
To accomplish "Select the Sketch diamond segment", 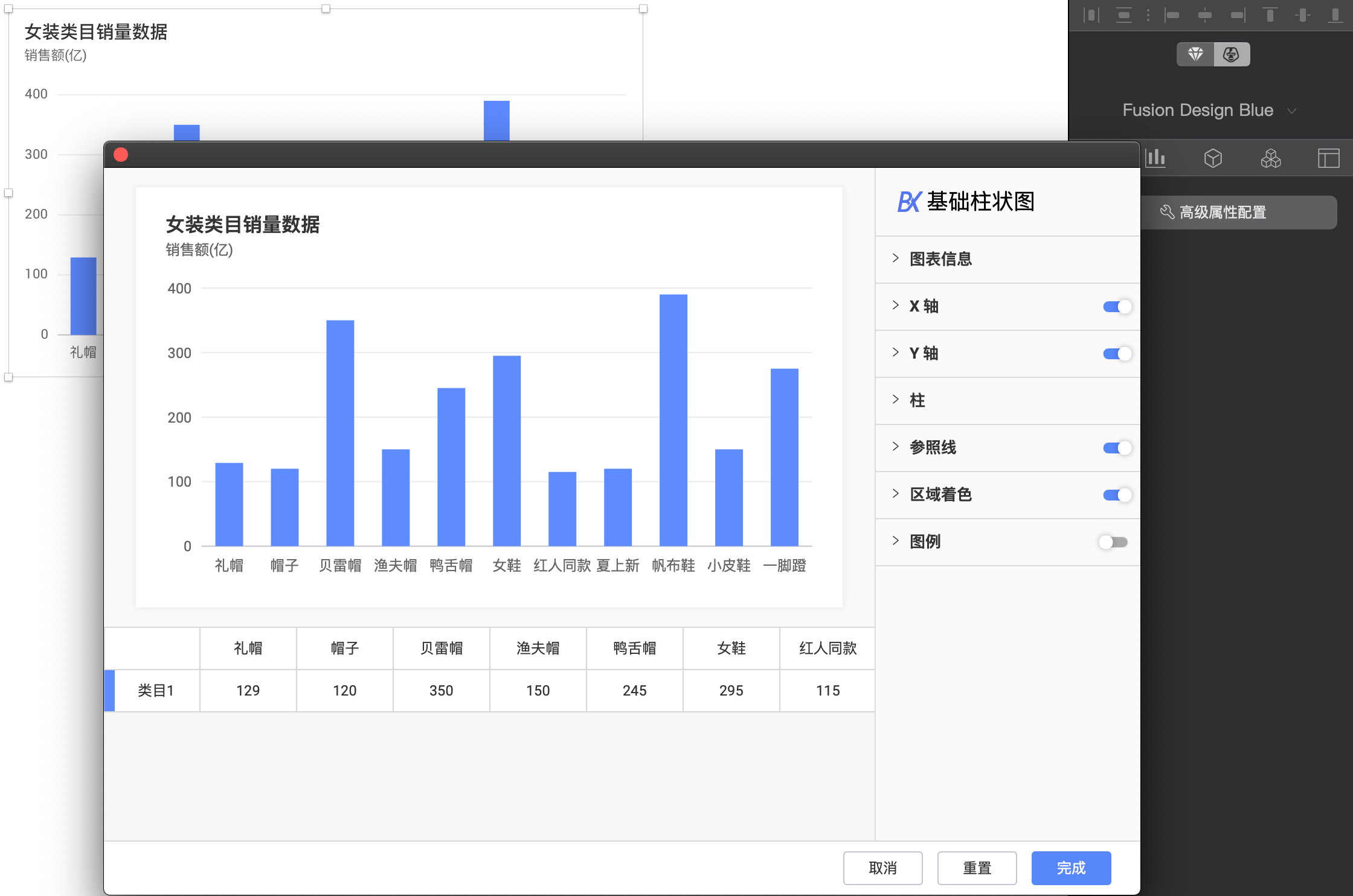I will click(x=1195, y=54).
